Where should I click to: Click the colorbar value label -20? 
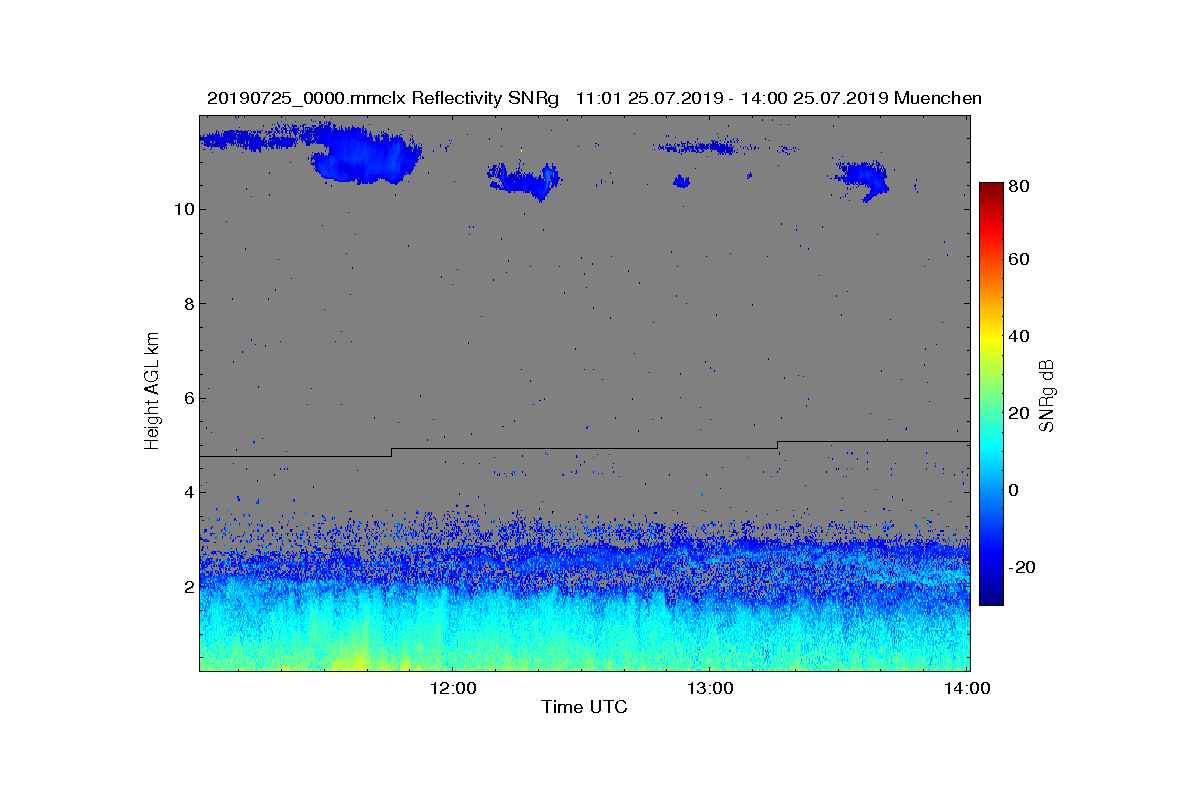1024,567
